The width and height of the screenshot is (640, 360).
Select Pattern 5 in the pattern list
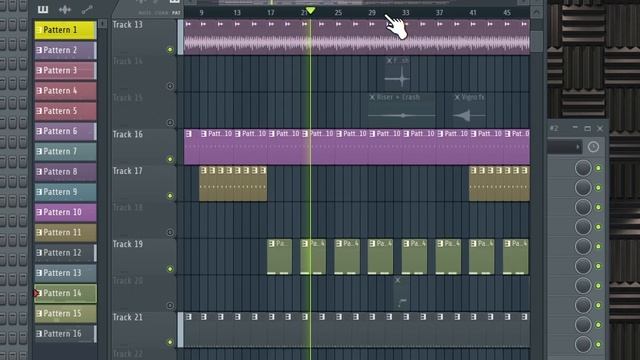(65, 111)
